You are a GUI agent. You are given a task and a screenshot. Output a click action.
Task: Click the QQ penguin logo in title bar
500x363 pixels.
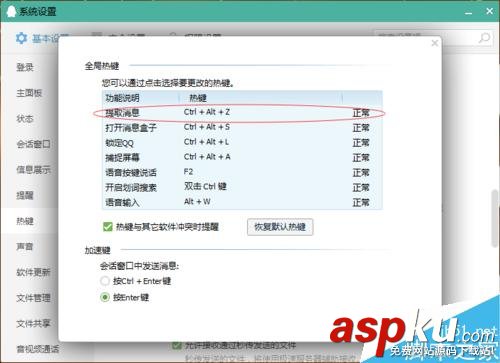[11, 11]
